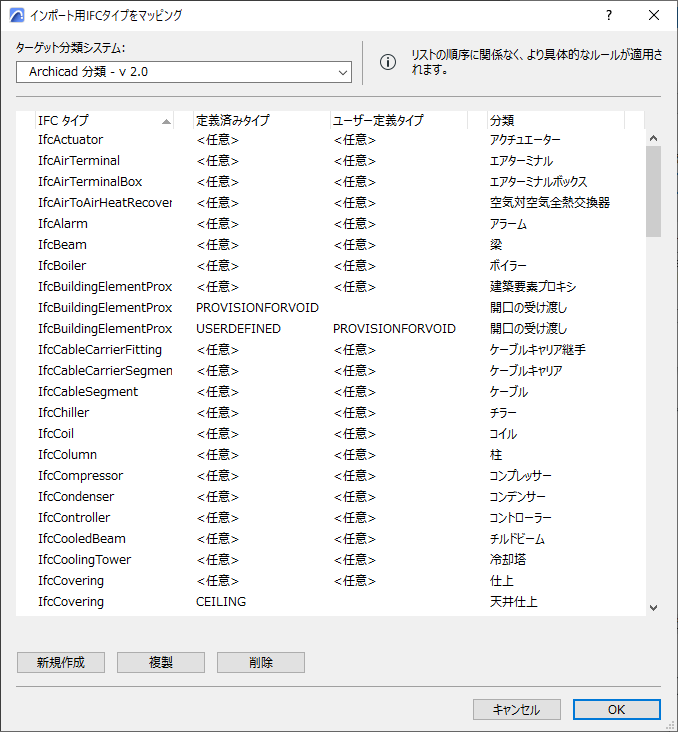678x732 pixels.
Task: Select the IfcCondenser row
Action: (x=331, y=497)
